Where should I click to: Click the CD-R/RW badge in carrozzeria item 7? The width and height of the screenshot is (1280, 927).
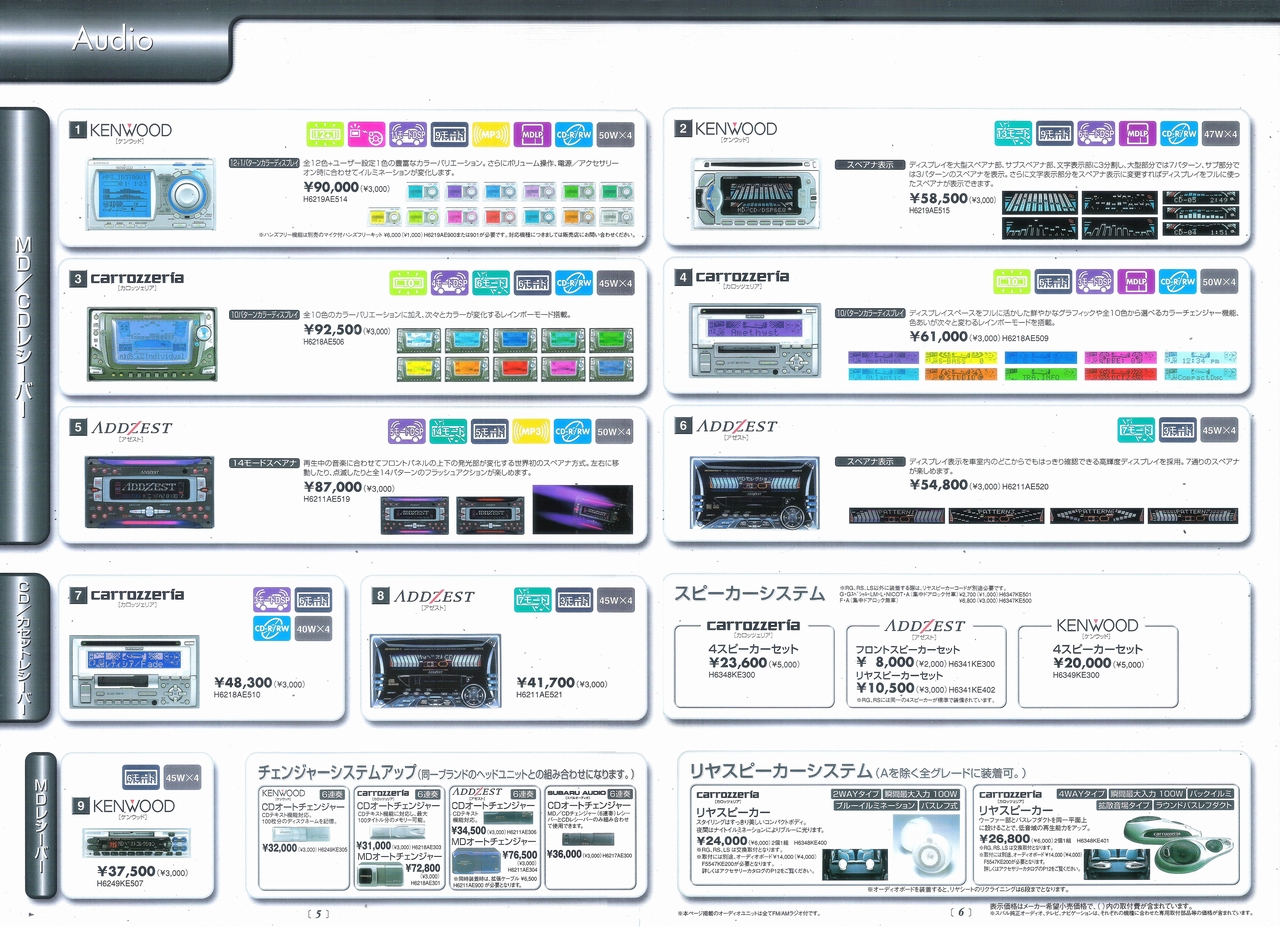click(272, 628)
